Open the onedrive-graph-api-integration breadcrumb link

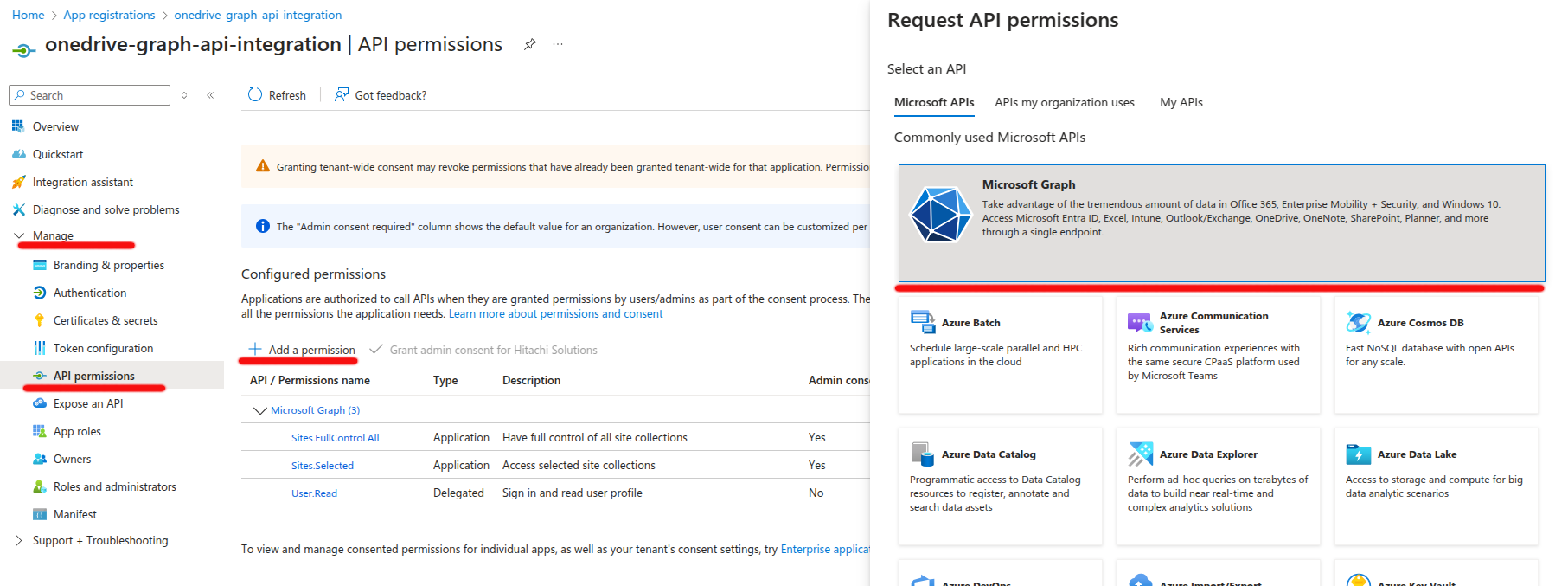pos(258,15)
